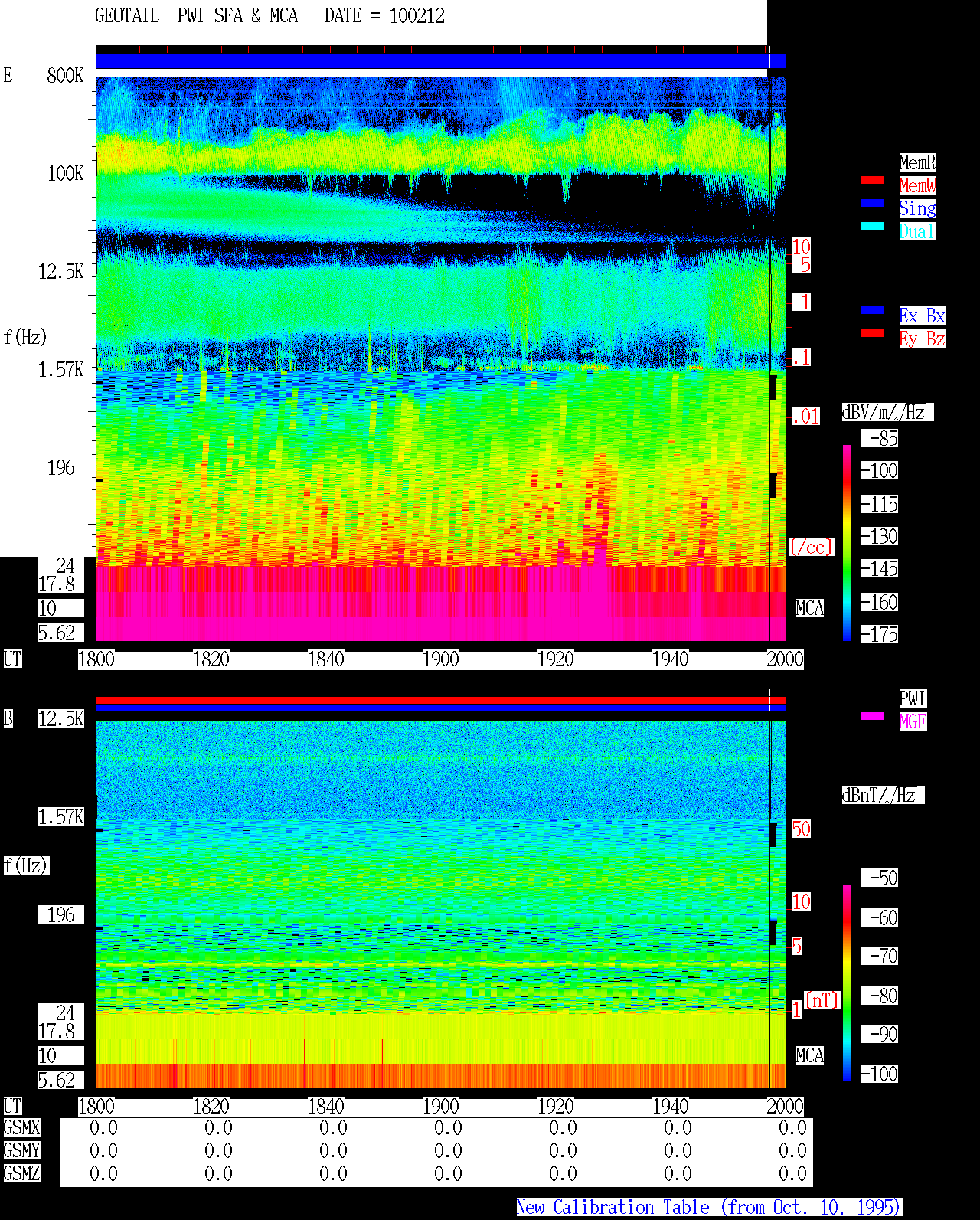
Task: Click the 1900 tick on the E panel UT axis
Action: 441,659
